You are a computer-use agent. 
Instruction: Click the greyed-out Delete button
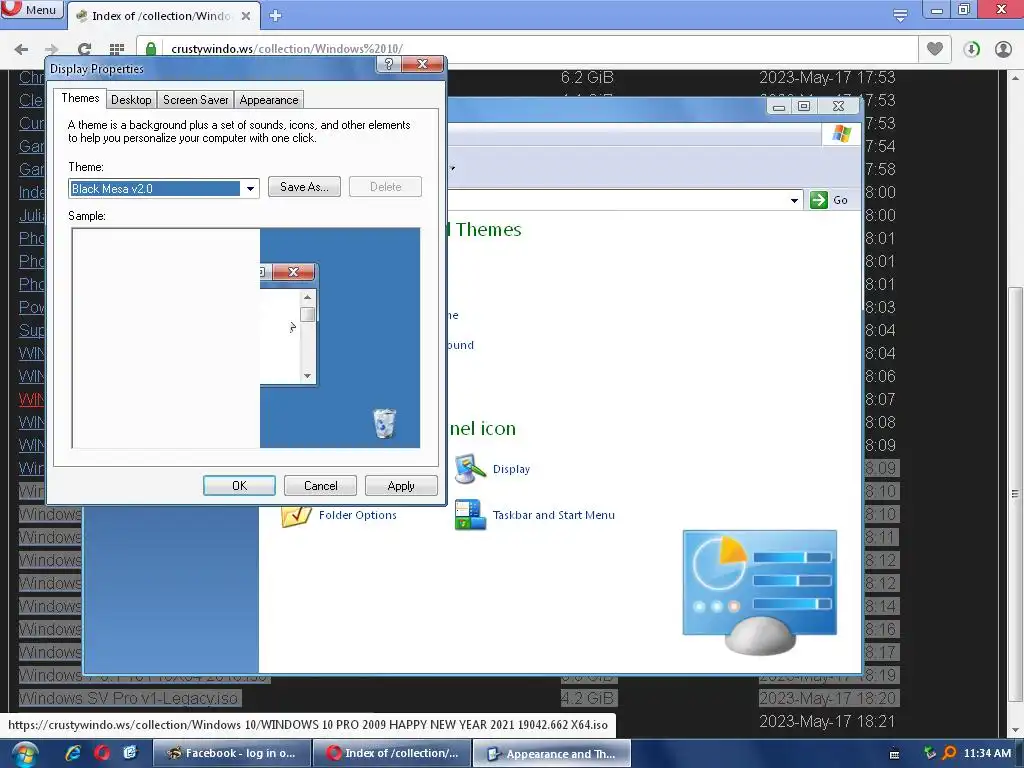click(x=385, y=187)
